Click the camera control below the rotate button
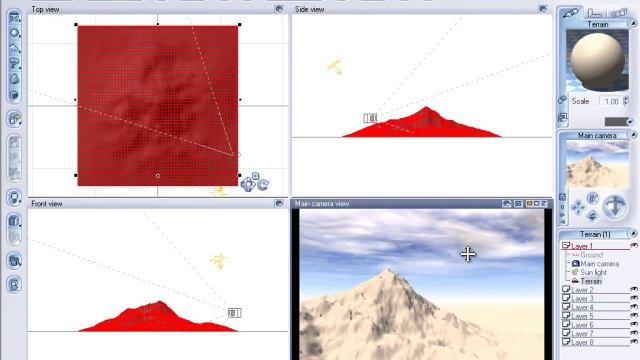This screenshot has height=360, width=640. point(593,215)
